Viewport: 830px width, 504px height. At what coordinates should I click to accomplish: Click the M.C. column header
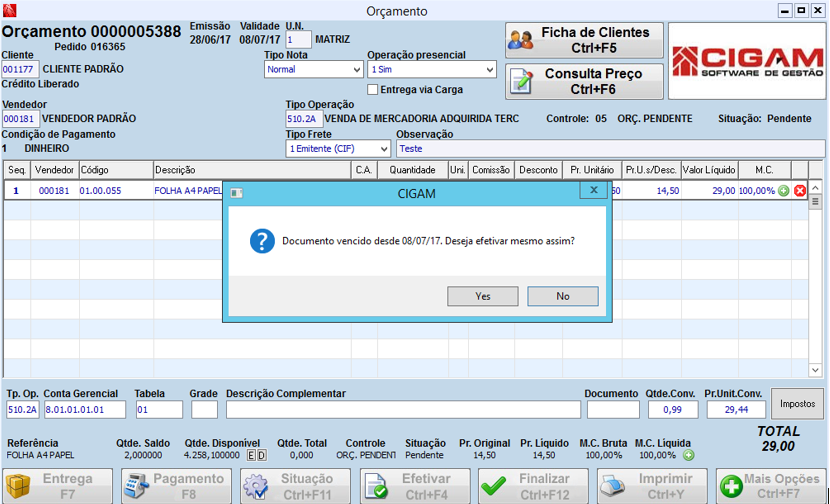coord(764,170)
